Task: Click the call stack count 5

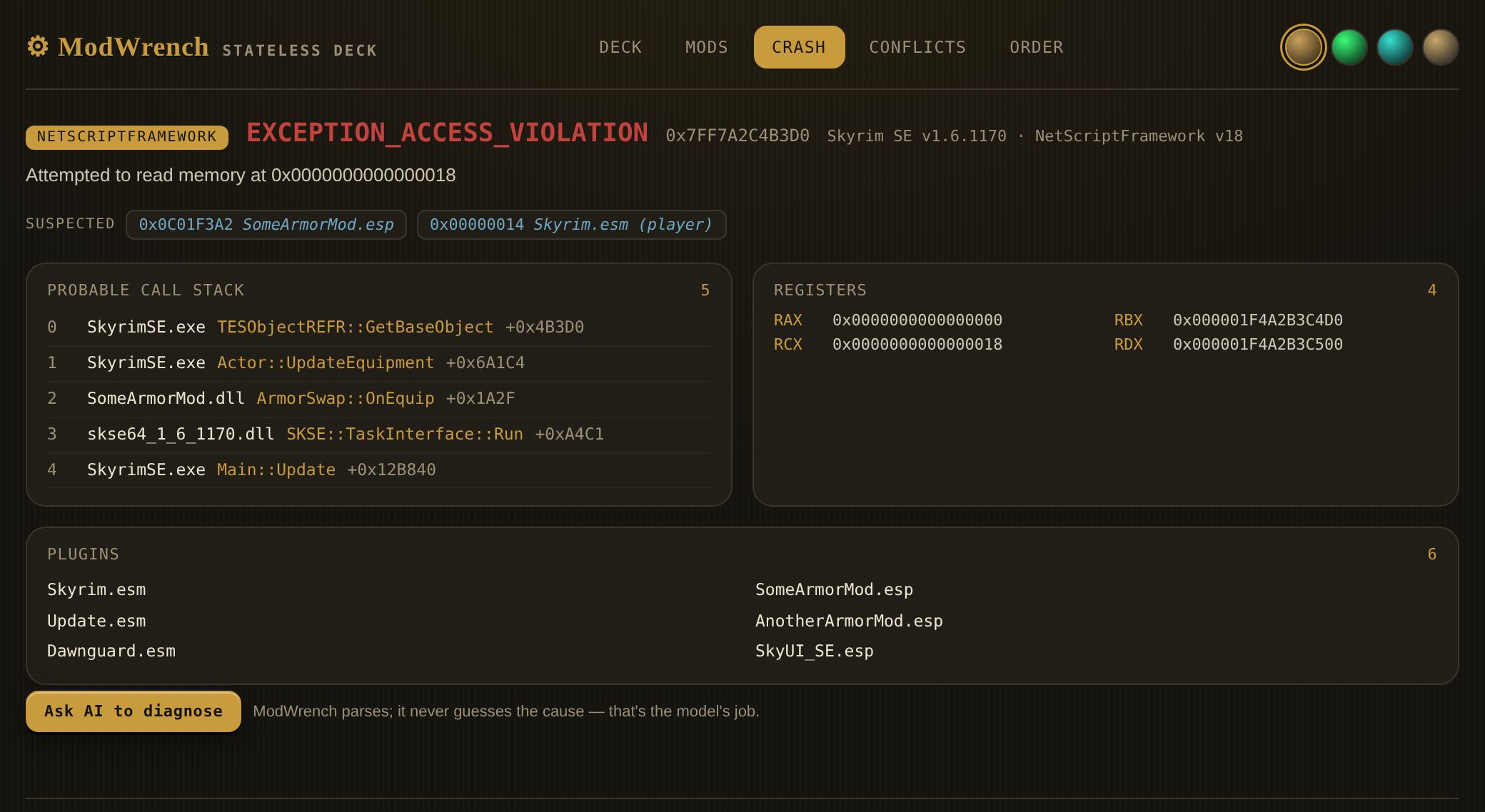Action: [705, 290]
